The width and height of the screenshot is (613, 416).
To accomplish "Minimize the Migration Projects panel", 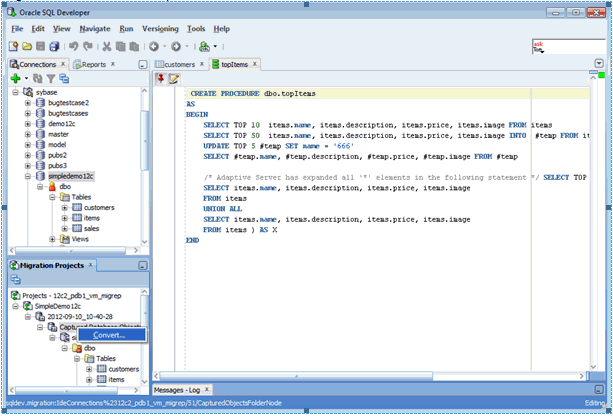I will [142, 266].
